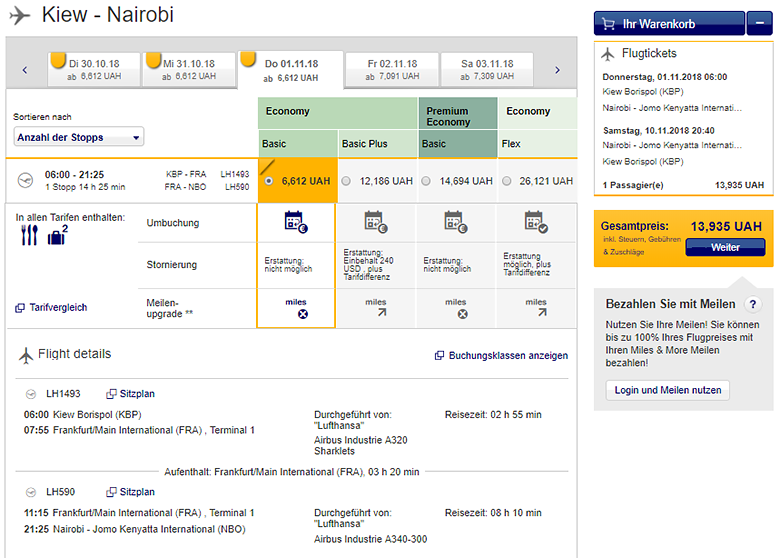Choose the 26,121 UAH Economy Flex fare
Screen dimensions: 780x558
pos(507,181)
